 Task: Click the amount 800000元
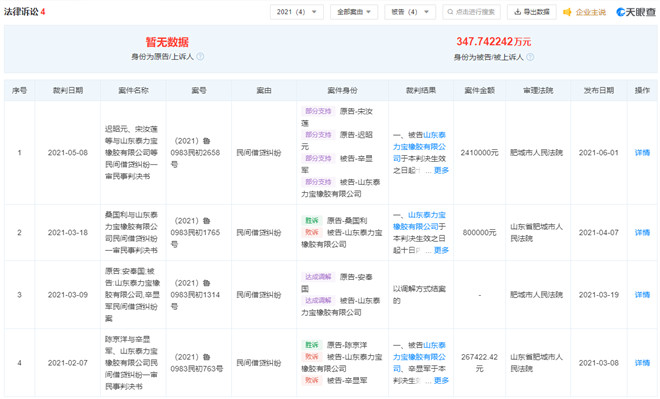(x=479, y=232)
